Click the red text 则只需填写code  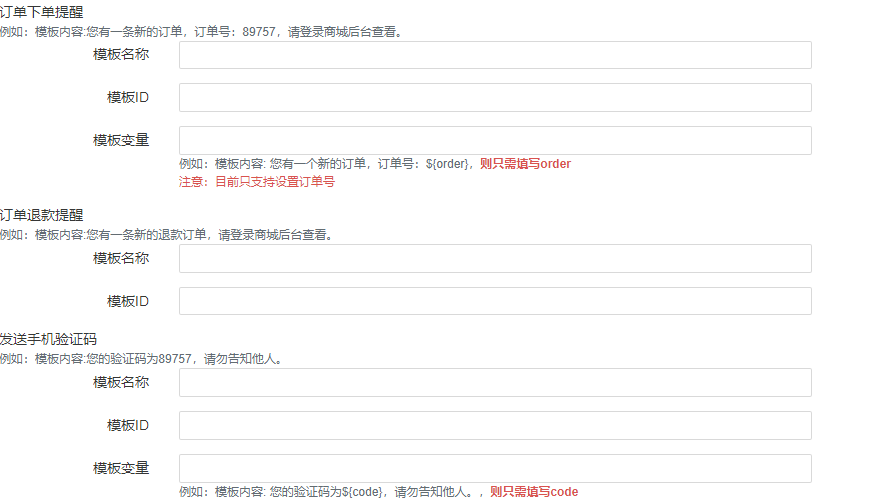coord(534,491)
